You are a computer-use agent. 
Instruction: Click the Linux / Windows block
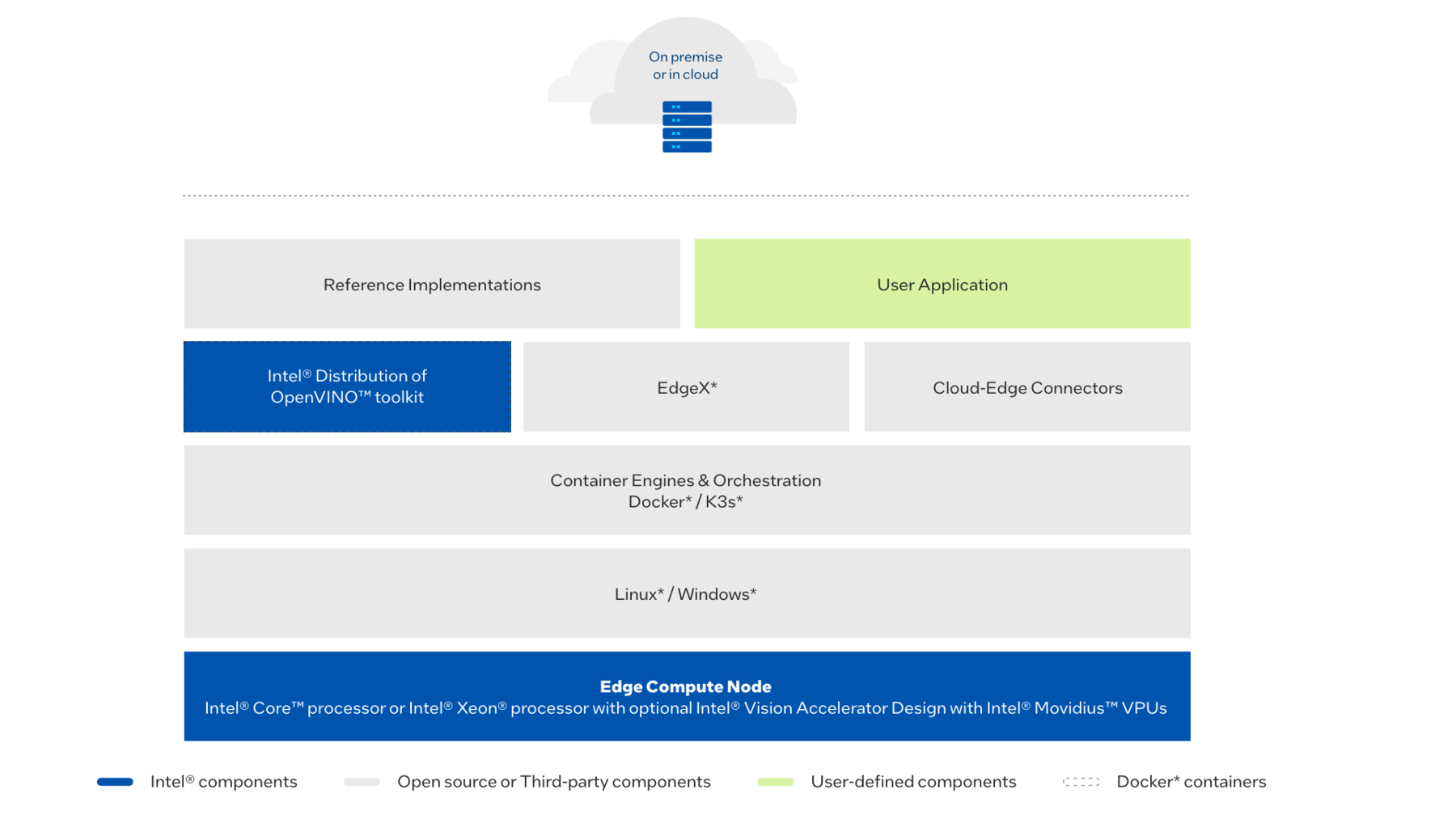(687, 593)
